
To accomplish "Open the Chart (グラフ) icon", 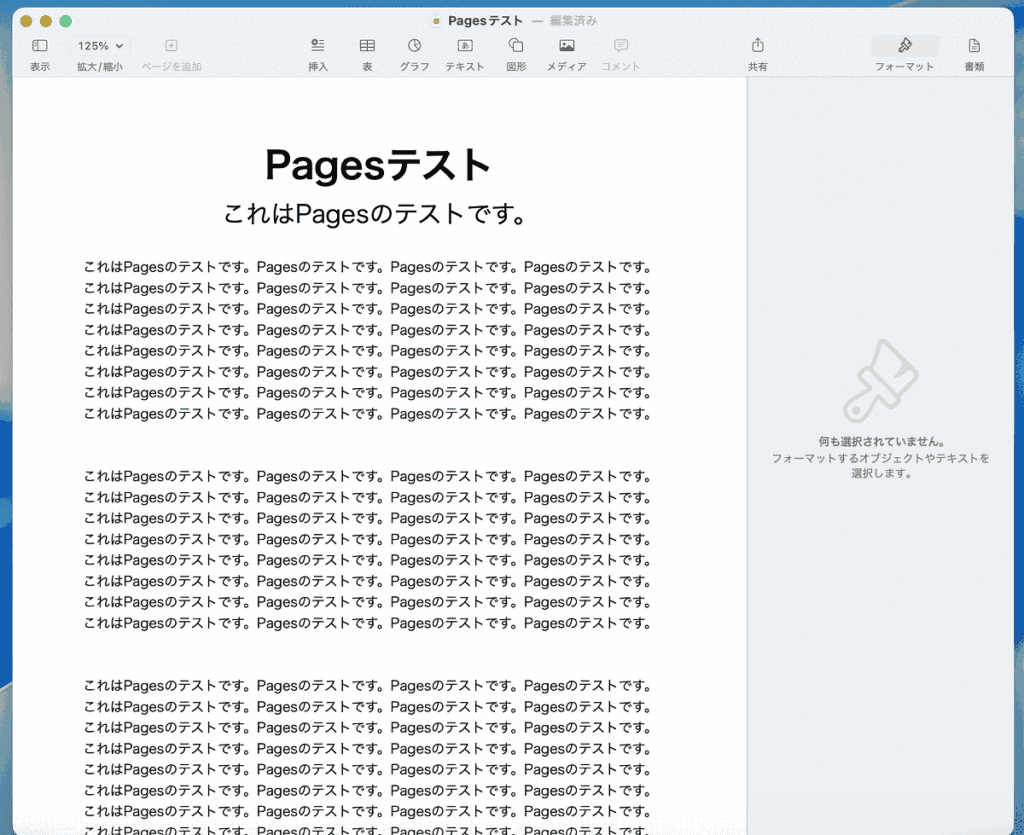I will click(x=415, y=45).
